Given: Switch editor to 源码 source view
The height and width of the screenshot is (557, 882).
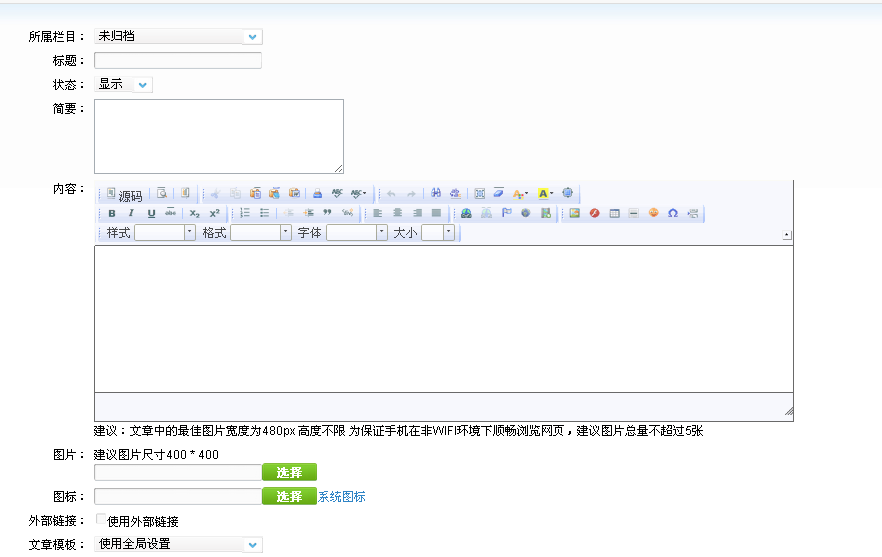Looking at the screenshot, I should click(124, 194).
